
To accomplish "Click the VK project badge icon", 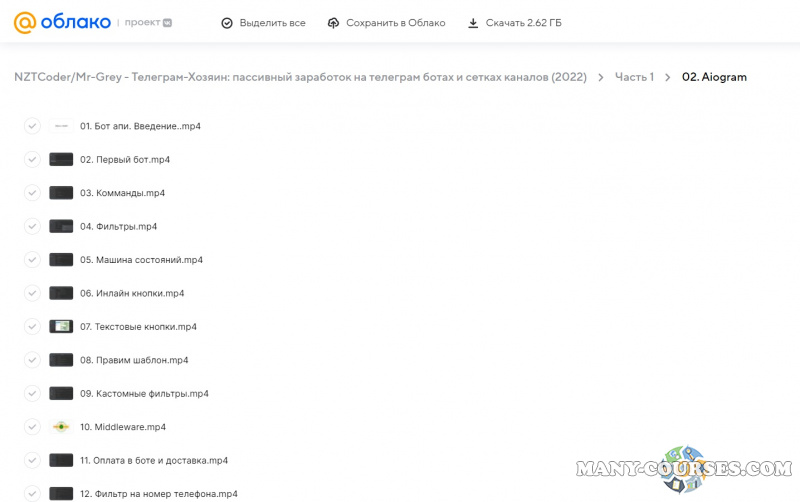I will (168, 22).
